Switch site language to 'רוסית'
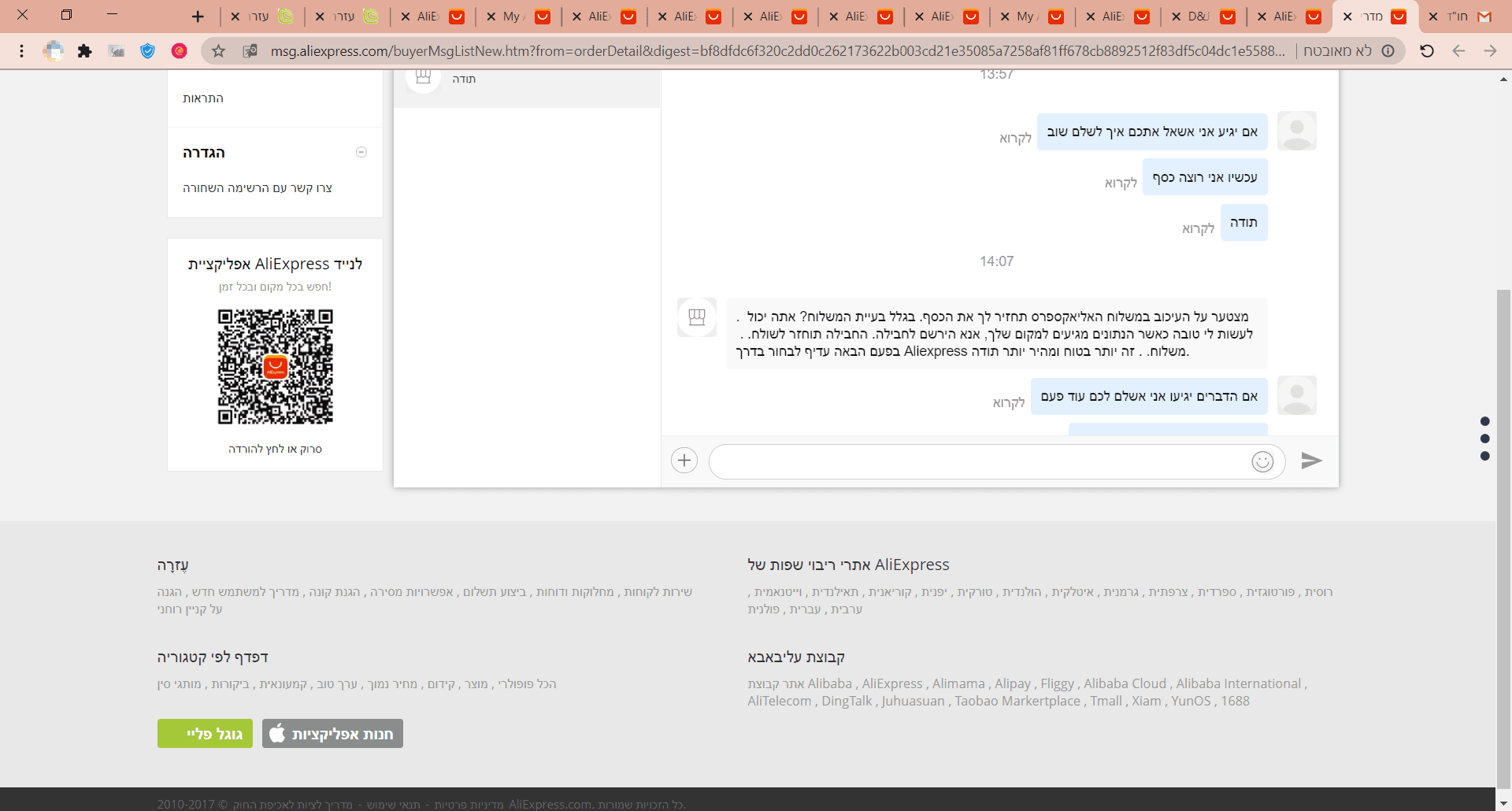 click(1318, 592)
